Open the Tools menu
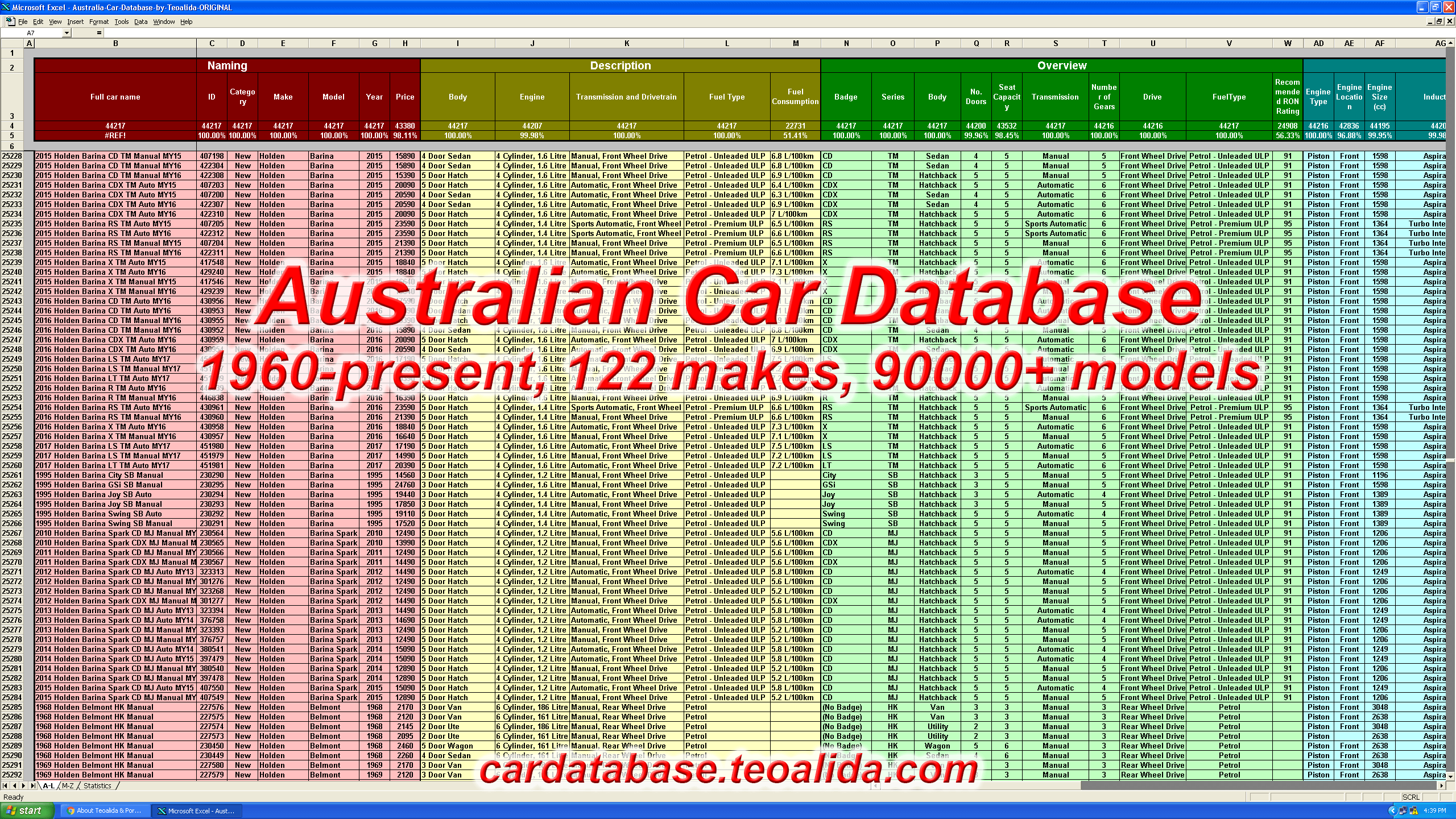The height and width of the screenshot is (819, 1456). [x=121, y=22]
